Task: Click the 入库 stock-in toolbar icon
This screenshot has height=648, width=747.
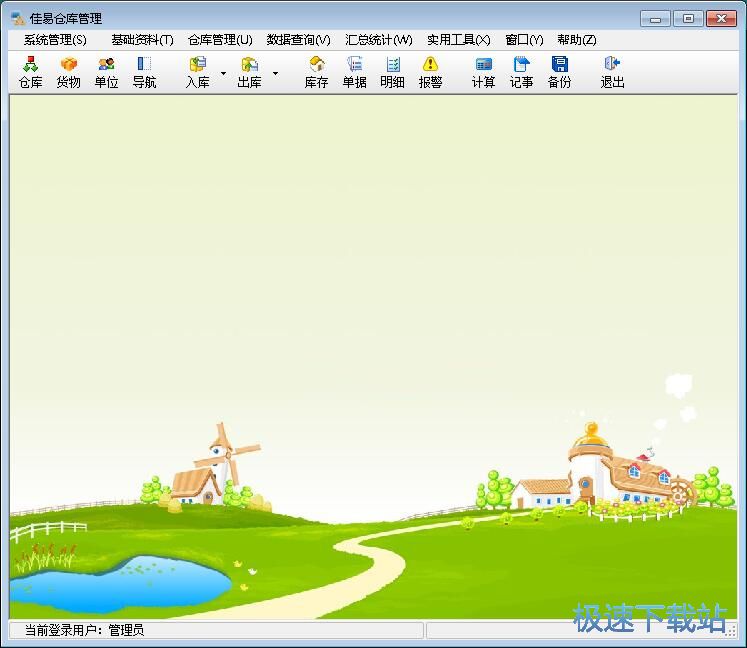Action: tap(197, 72)
